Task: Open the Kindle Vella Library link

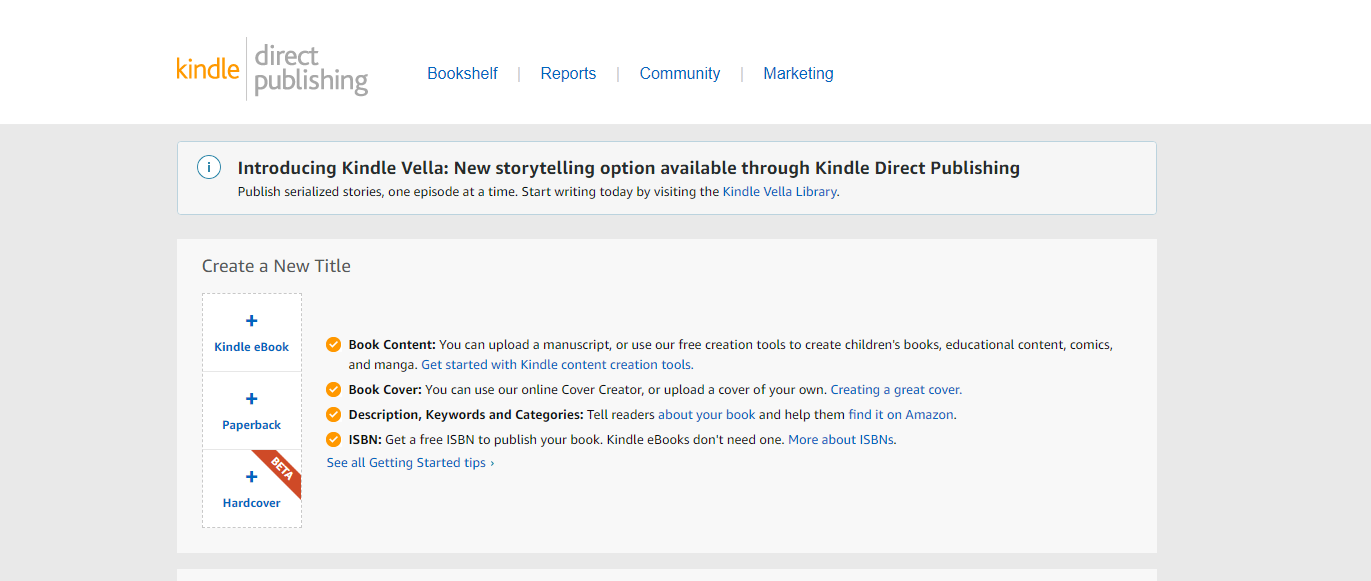Action: tap(779, 192)
